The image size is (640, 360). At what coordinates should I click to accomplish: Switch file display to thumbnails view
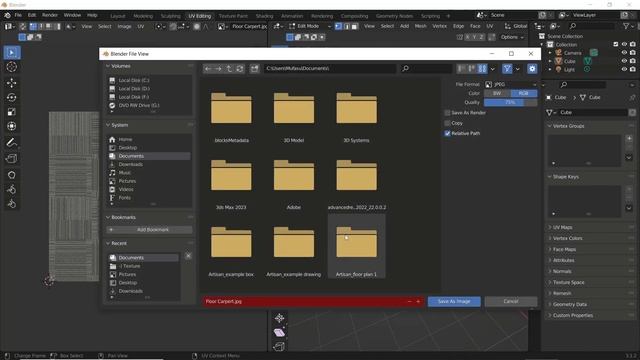point(482,69)
